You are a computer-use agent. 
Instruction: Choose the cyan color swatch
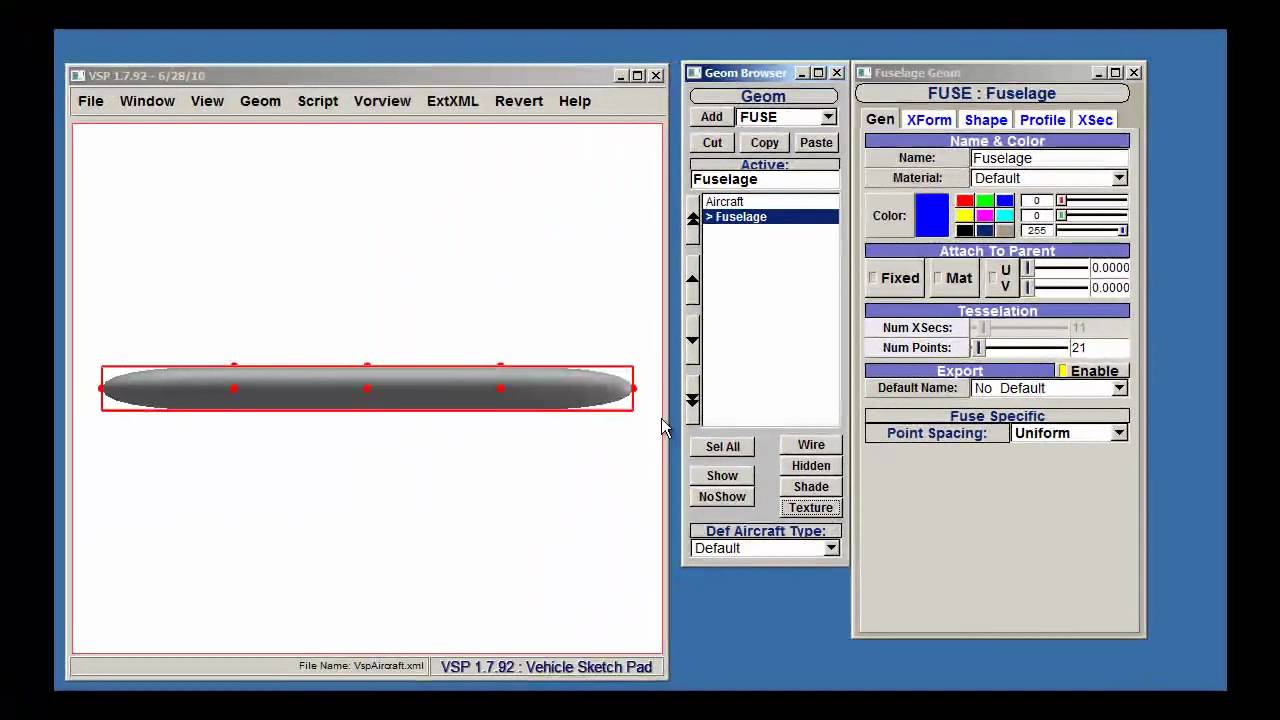1005,216
